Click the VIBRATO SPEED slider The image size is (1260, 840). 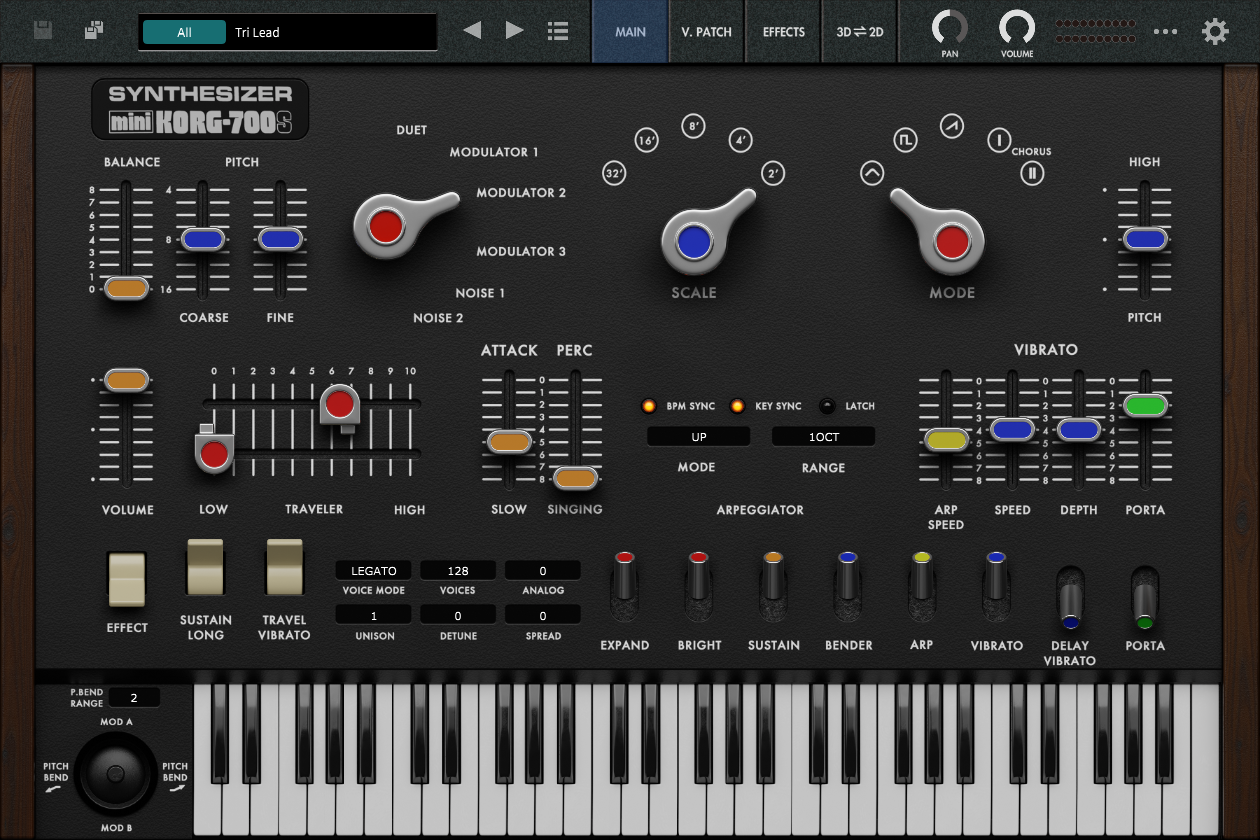(x=1013, y=428)
